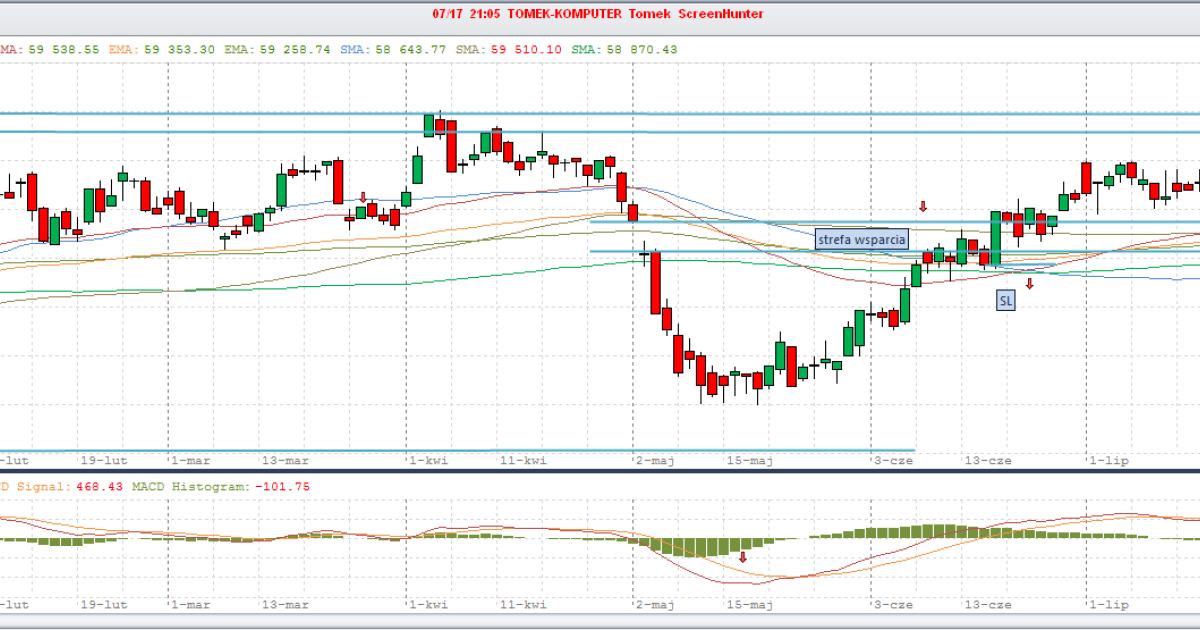
Task: Select the SL annotation box
Action: pyautogui.click(x=1005, y=299)
